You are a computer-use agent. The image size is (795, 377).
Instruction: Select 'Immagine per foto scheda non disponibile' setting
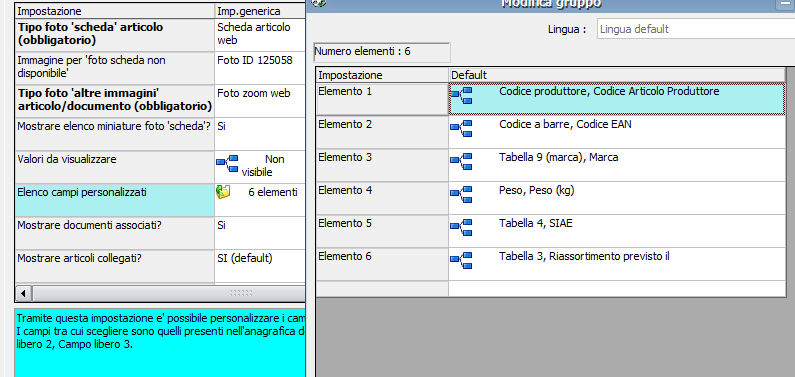[x=115, y=67]
